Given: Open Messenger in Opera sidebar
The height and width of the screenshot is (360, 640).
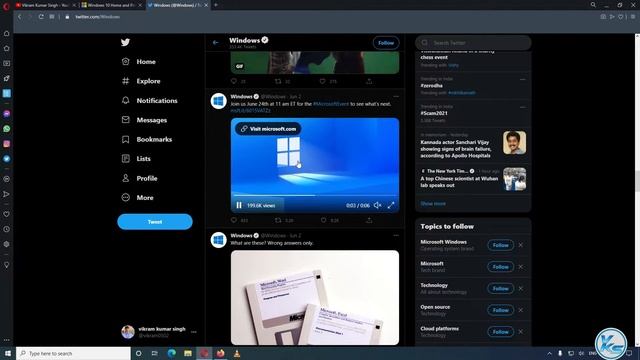Looking at the screenshot, I should [7, 114].
